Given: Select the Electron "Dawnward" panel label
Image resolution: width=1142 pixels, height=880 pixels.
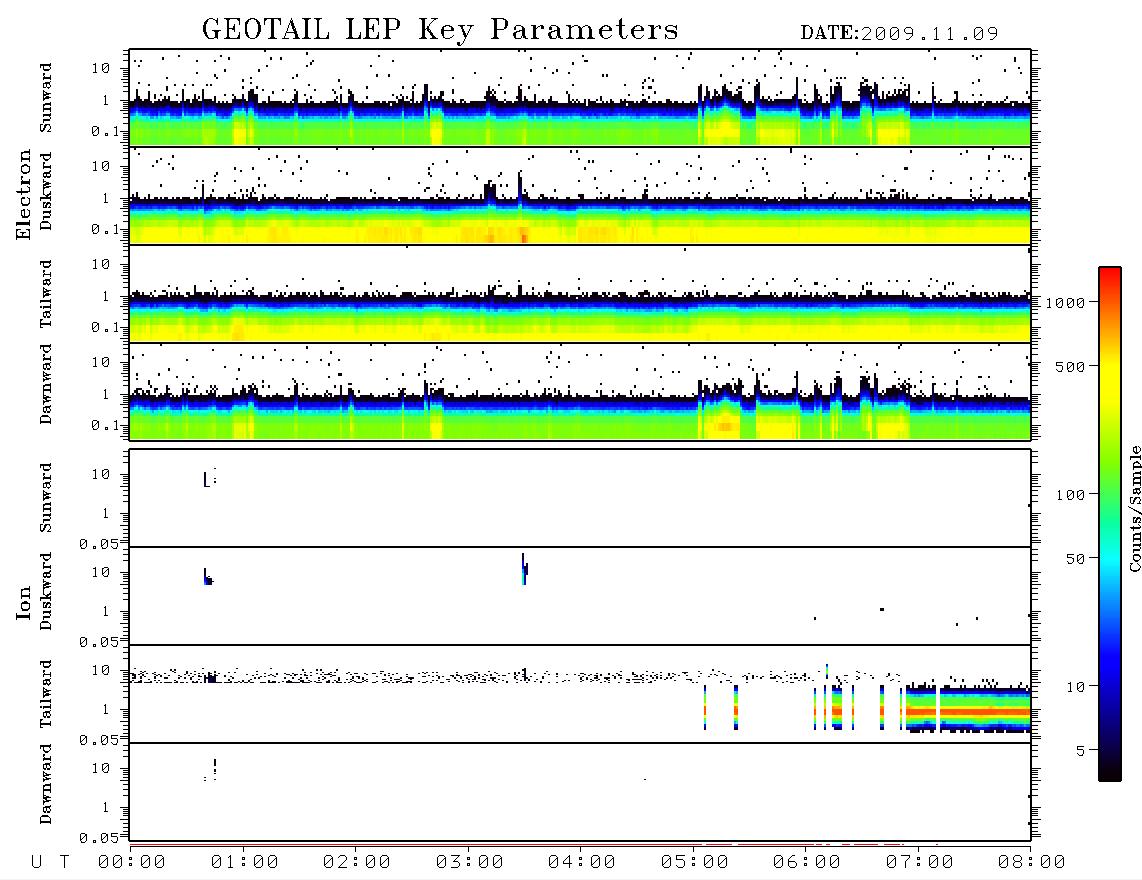Looking at the screenshot, I should coord(46,384).
